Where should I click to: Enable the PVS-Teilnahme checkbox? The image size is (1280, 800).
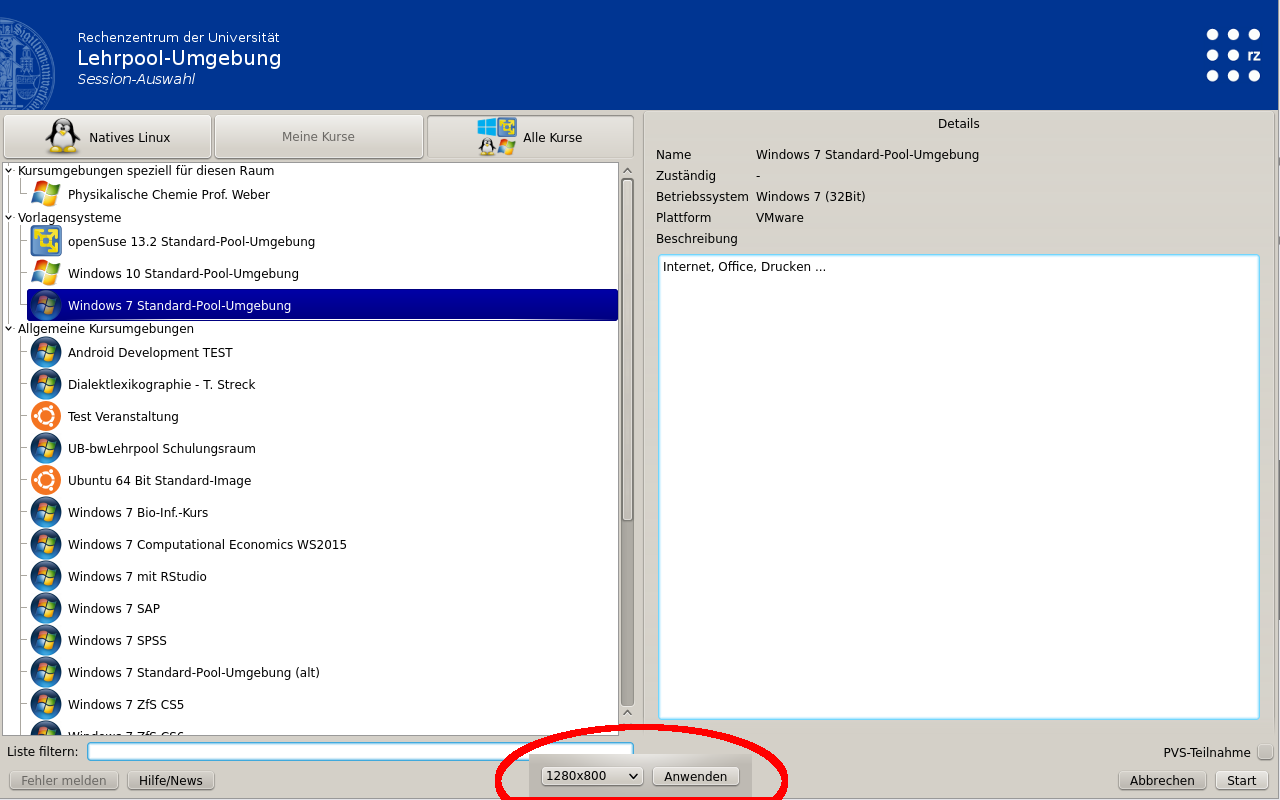(1265, 752)
